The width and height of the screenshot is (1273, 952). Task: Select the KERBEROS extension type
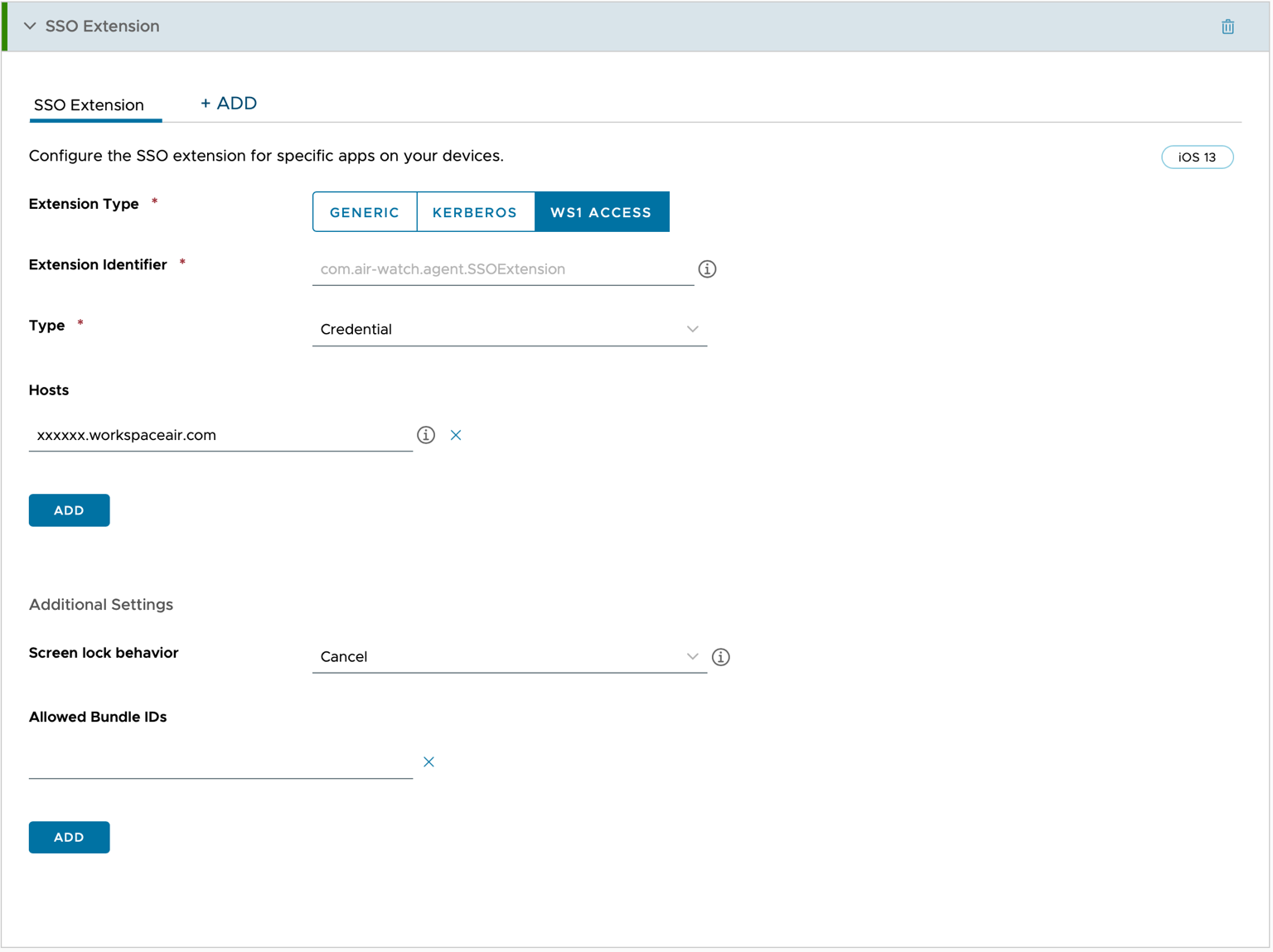pos(475,211)
